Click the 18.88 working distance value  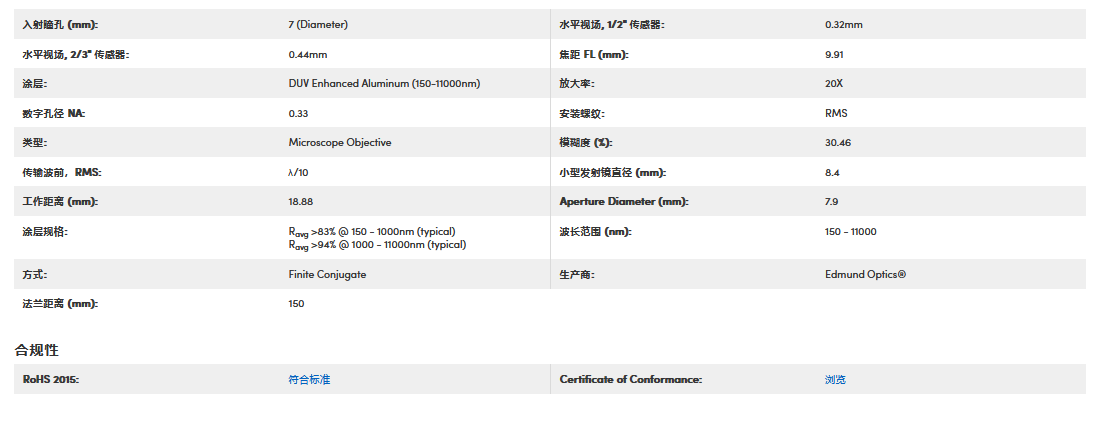pos(301,202)
